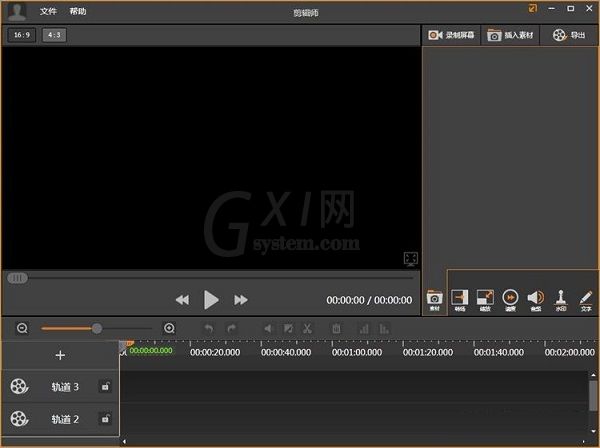Open the 转场 transitions tab
Image resolution: width=600 pixels, height=448 pixels.
(460, 300)
